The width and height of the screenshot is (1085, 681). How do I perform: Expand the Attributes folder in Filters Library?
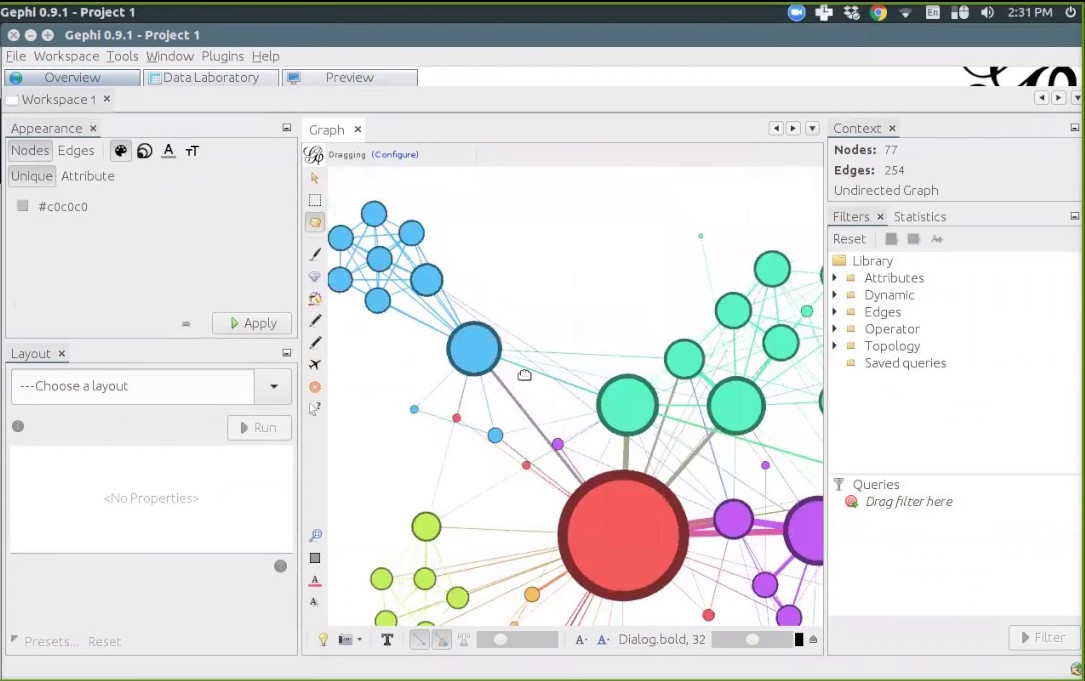835,278
